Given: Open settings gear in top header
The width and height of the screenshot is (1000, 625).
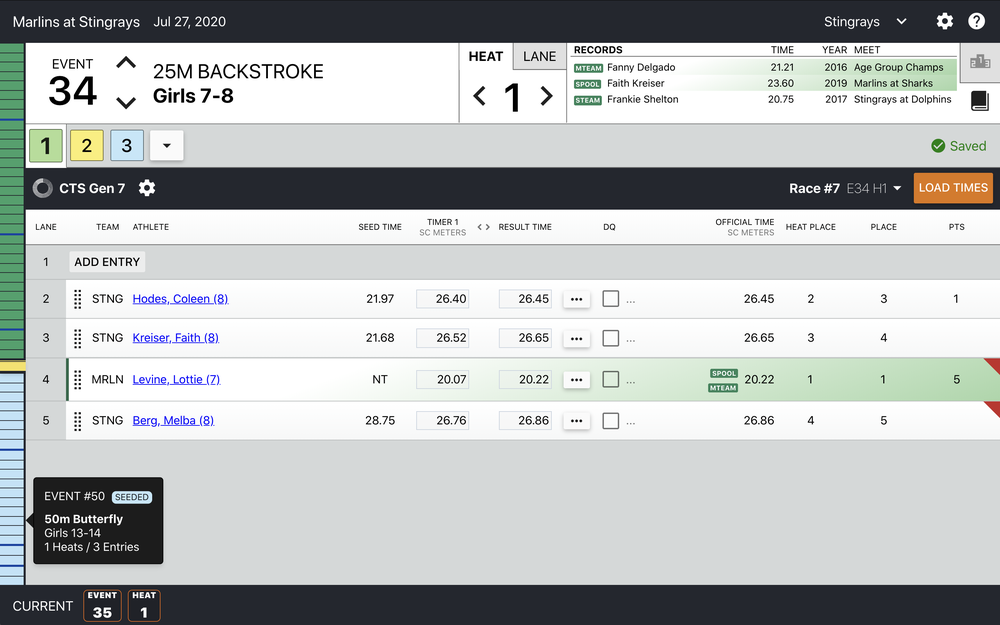Looking at the screenshot, I should pyautogui.click(x=945, y=21).
